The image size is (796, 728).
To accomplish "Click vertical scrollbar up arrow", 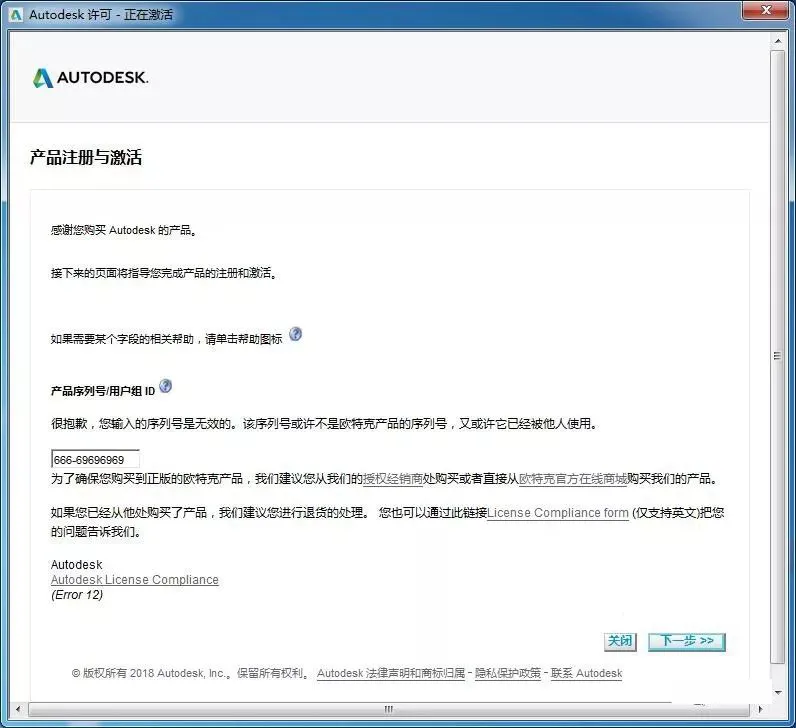I will pos(778,41).
